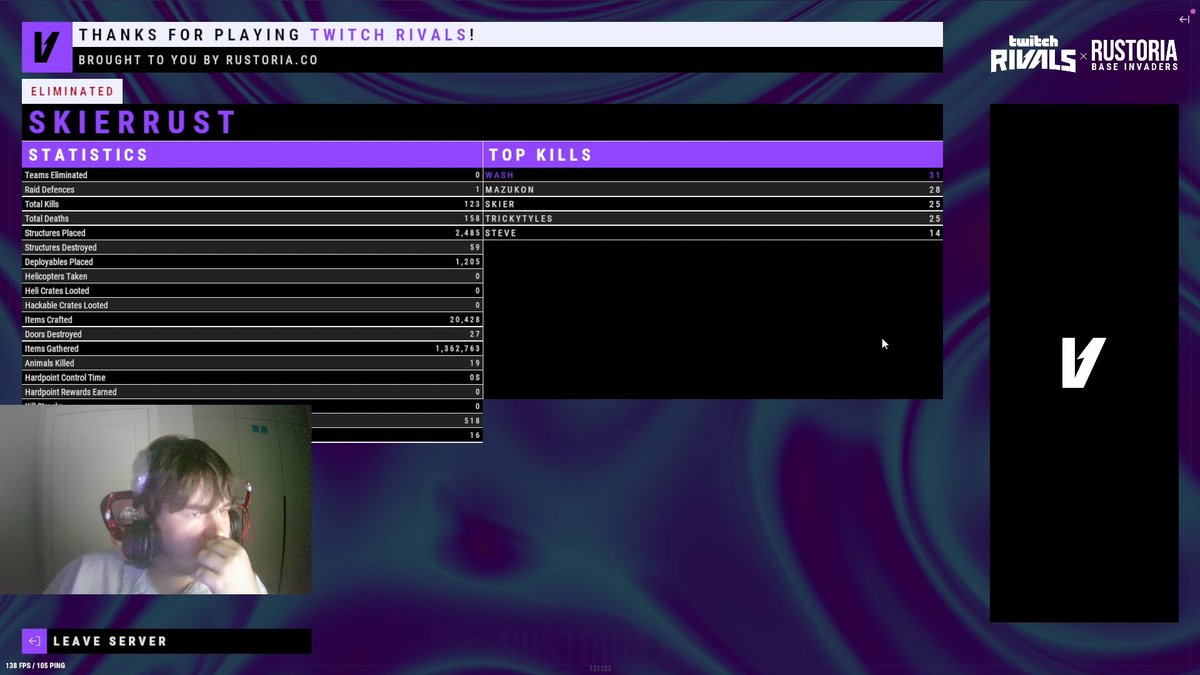
Task: Select the Teams Eliminated row
Action: pyautogui.click(x=252, y=175)
